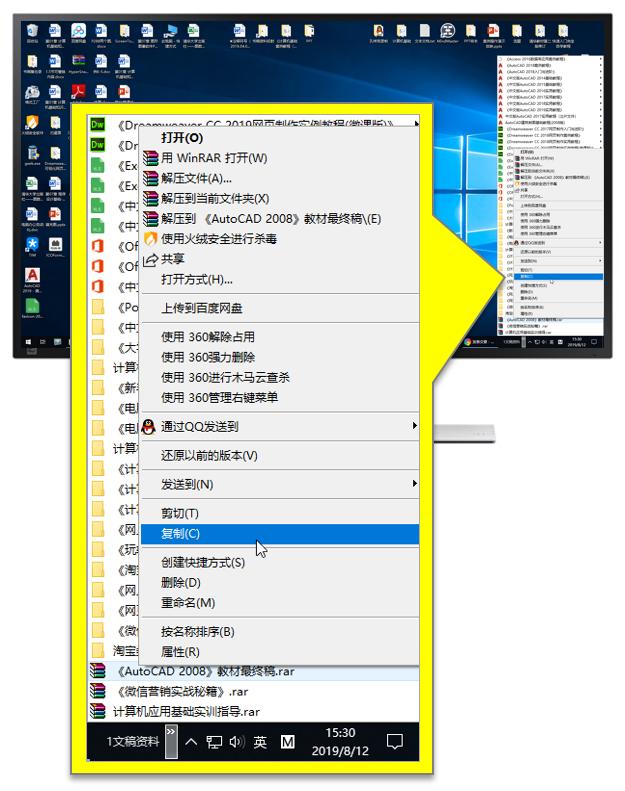The height and width of the screenshot is (791, 625).
Task: Open the action center notification icon
Action: coord(394,742)
